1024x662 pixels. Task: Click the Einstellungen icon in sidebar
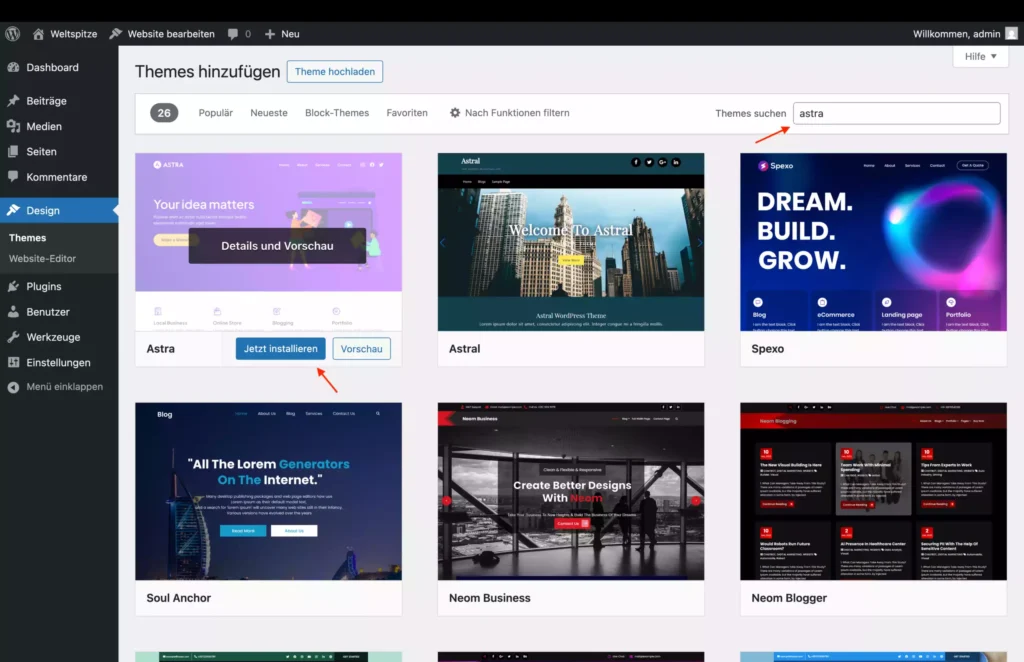(x=13, y=362)
